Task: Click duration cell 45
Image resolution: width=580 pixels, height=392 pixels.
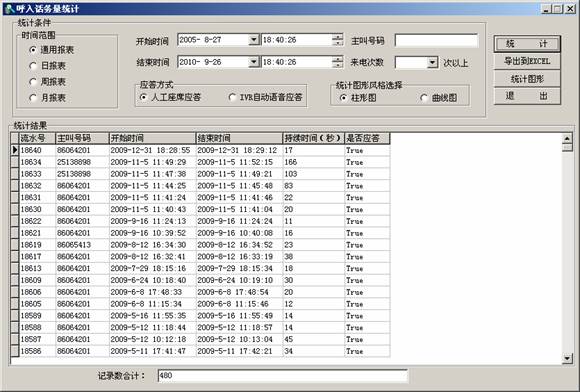Action: pos(313,339)
